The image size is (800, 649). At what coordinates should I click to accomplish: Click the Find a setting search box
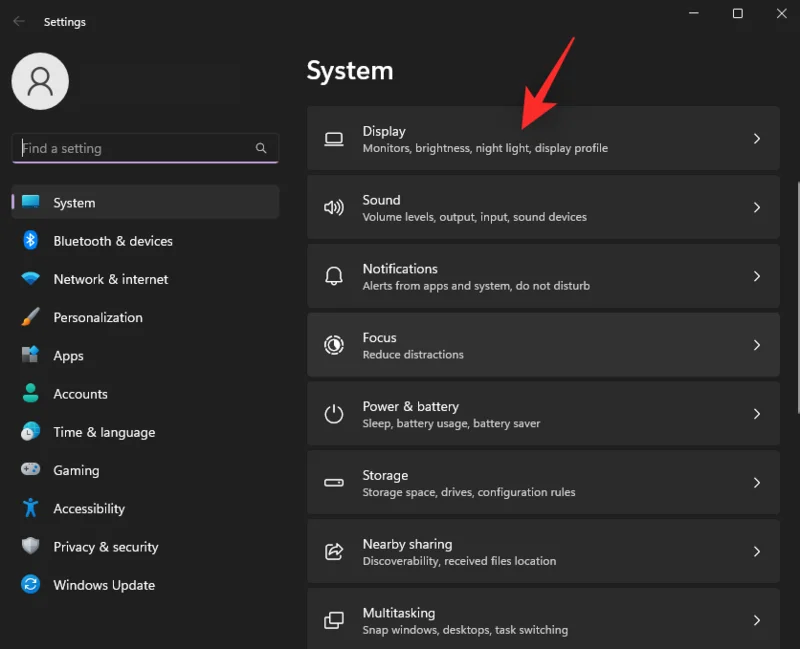pyautogui.click(x=135, y=148)
